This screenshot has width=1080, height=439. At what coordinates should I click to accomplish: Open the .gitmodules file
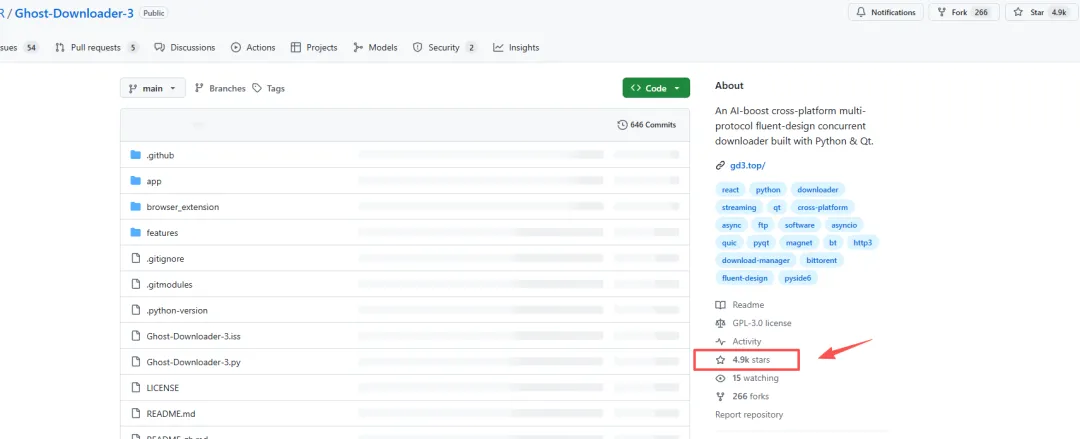169,285
